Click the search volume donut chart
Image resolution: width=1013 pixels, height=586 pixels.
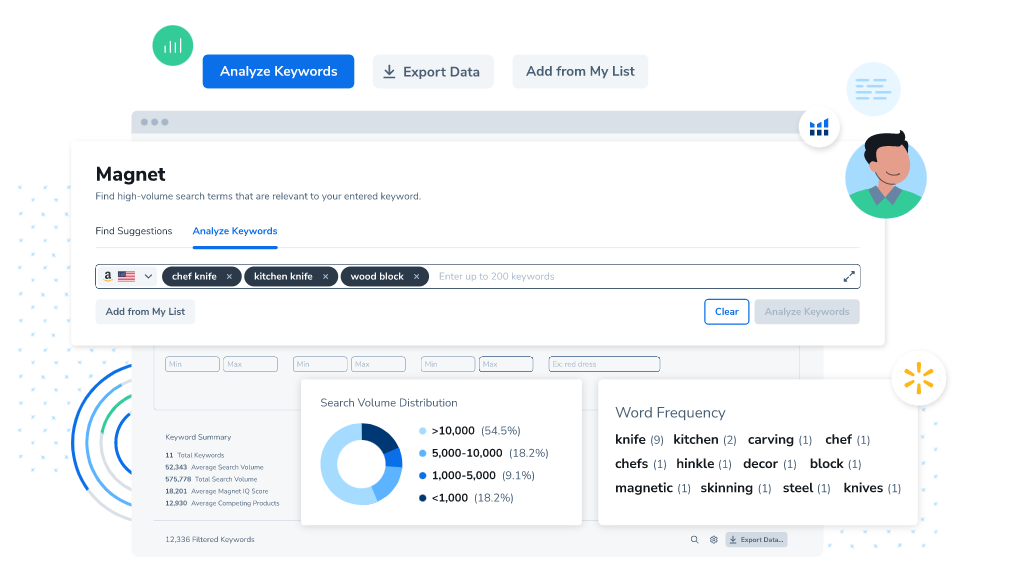click(x=362, y=464)
